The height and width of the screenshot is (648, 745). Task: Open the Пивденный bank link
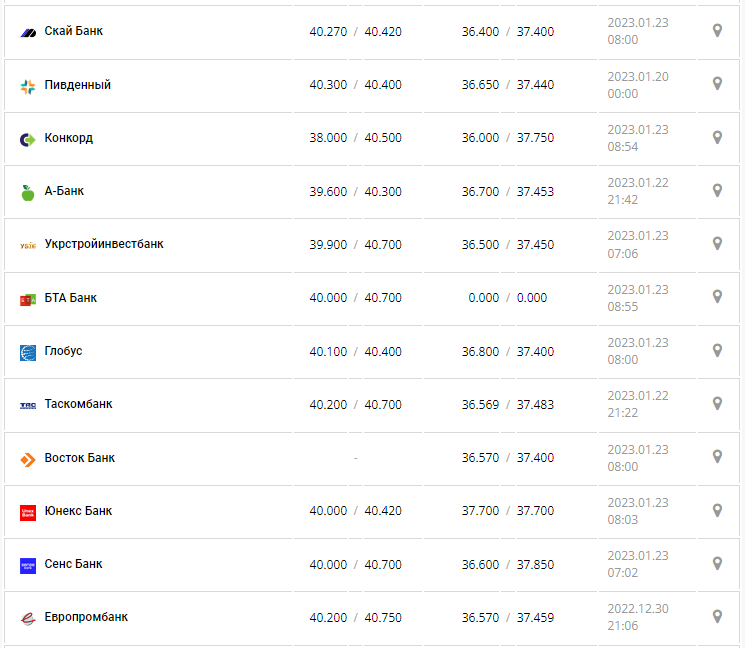(x=77, y=85)
